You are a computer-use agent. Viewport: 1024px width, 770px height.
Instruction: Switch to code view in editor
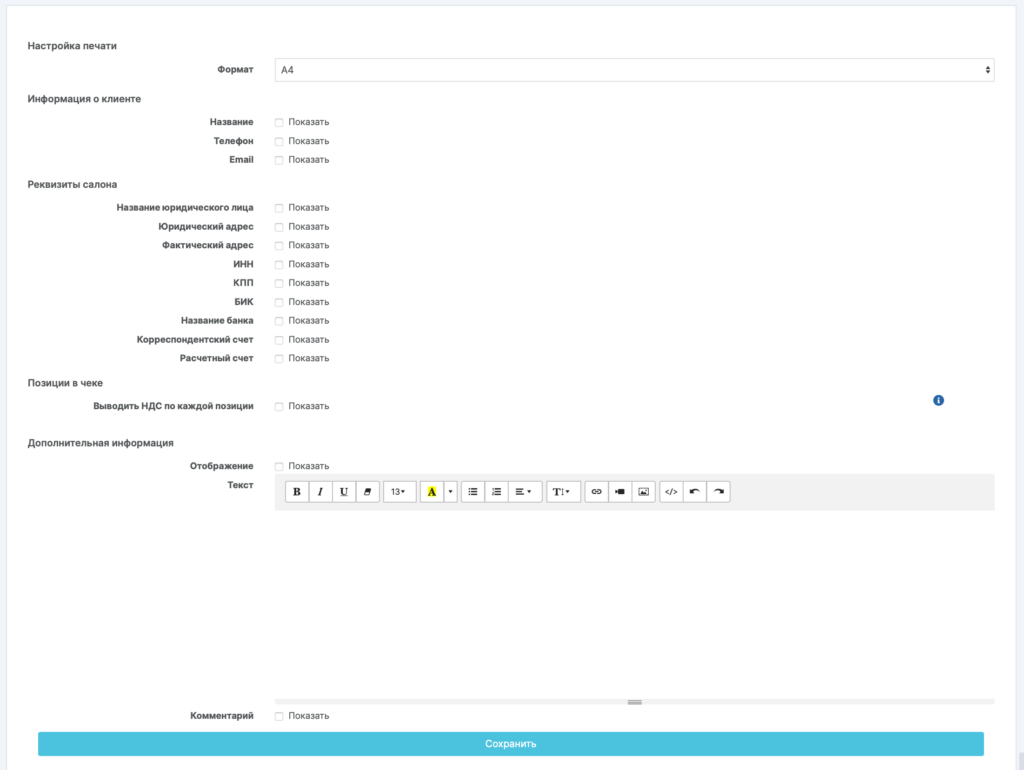point(671,492)
